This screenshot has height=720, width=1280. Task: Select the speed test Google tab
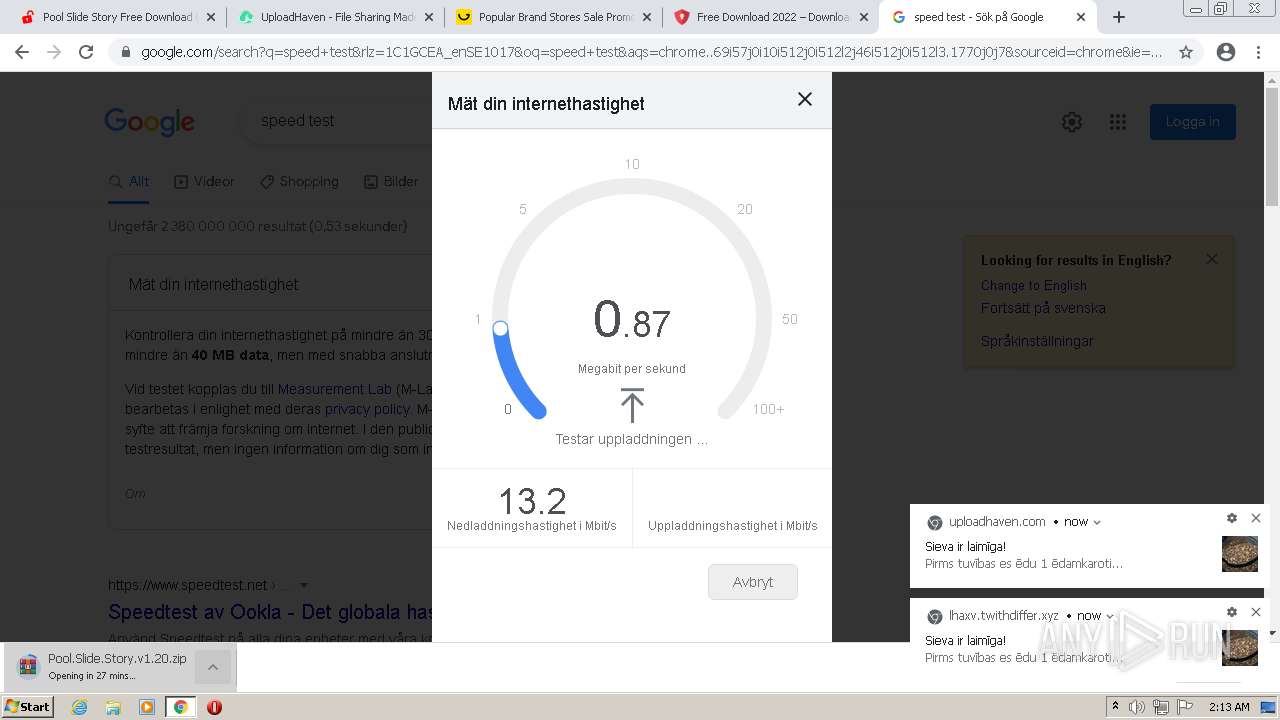[978, 17]
